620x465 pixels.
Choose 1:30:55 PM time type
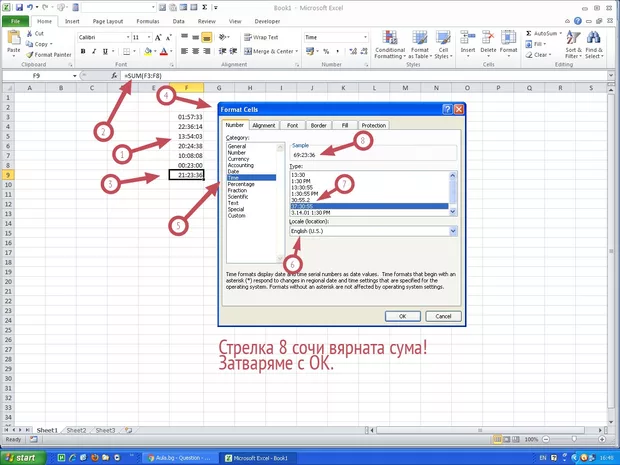point(304,194)
